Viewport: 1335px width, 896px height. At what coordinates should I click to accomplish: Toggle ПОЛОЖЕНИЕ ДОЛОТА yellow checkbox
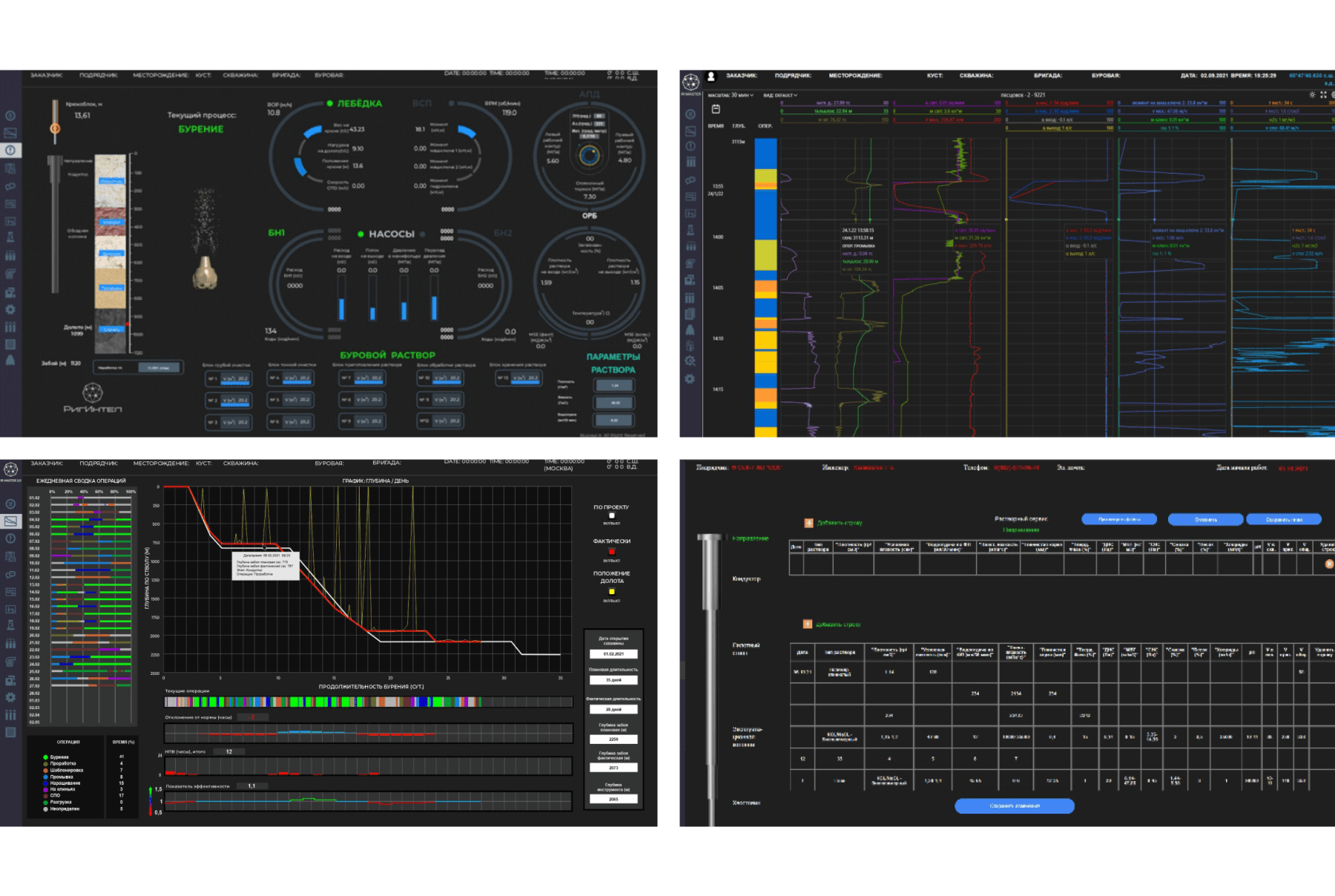(612, 592)
